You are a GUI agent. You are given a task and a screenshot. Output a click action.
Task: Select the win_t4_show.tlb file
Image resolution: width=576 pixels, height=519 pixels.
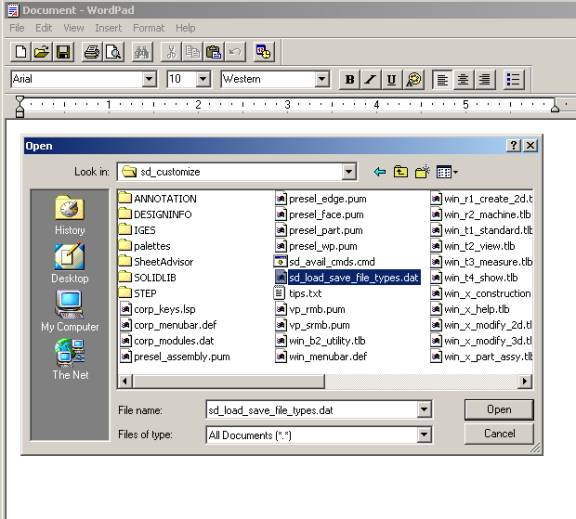474,278
